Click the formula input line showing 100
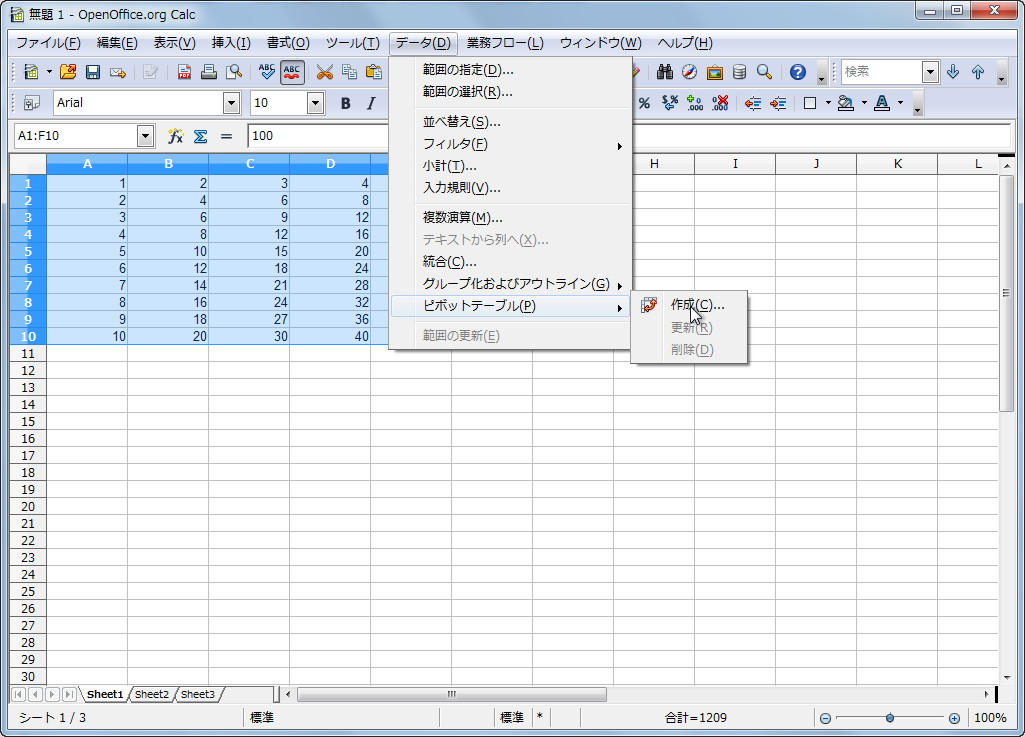The image size is (1025, 737). pyautogui.click(x=630, y=136)
